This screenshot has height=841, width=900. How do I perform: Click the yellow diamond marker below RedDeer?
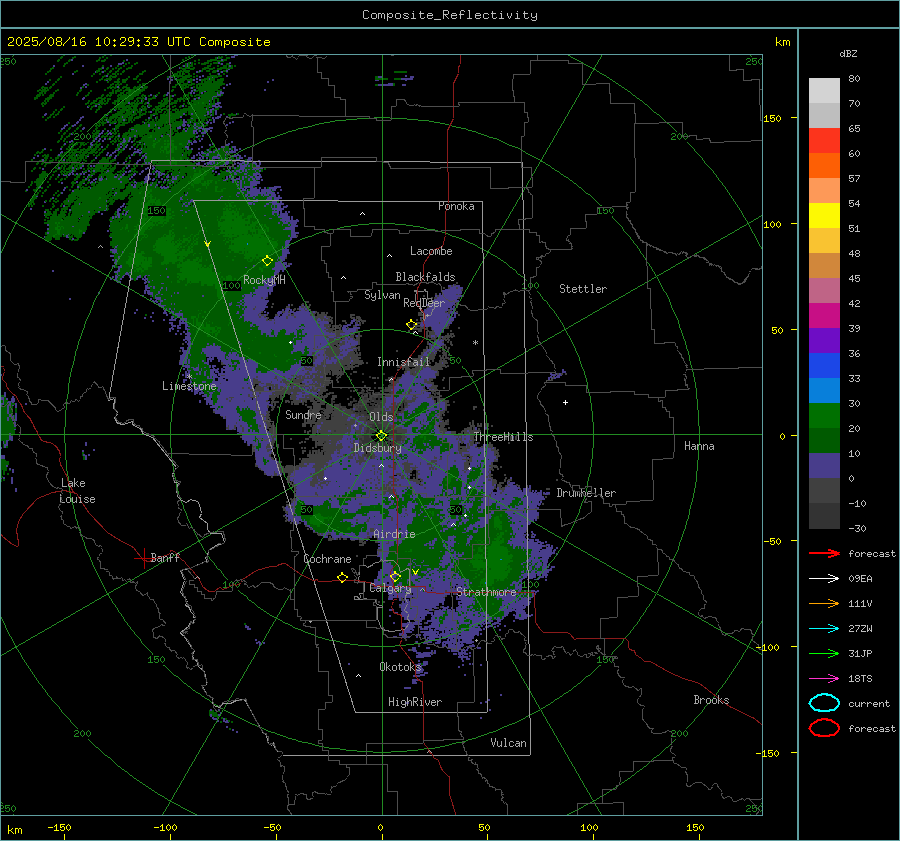pyautogui.click(x=411, y=325)
